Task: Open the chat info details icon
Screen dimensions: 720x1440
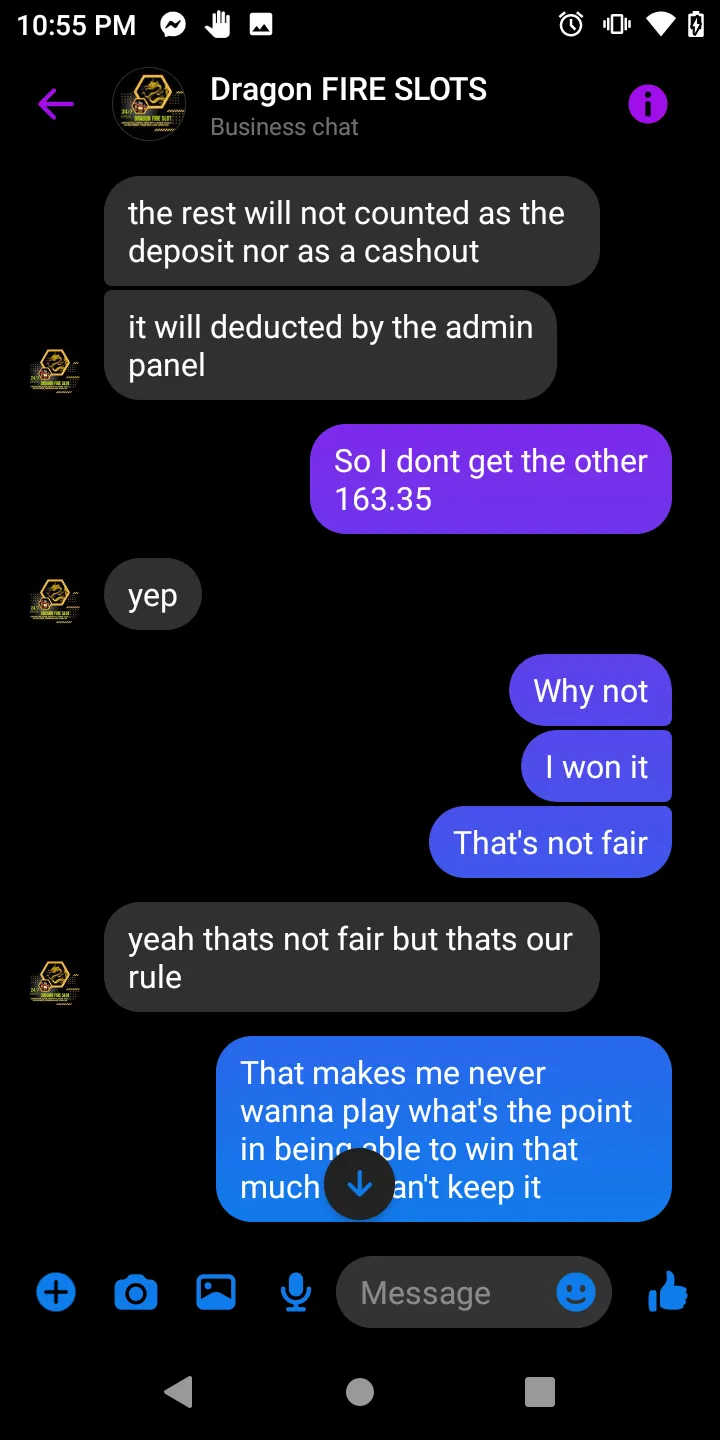Action: pyautogui.click(x=647, y=104)
